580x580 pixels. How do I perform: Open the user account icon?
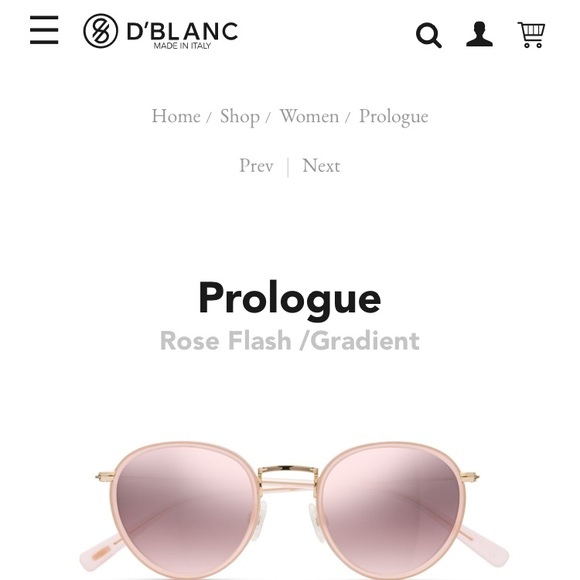(x=479, y=34)
